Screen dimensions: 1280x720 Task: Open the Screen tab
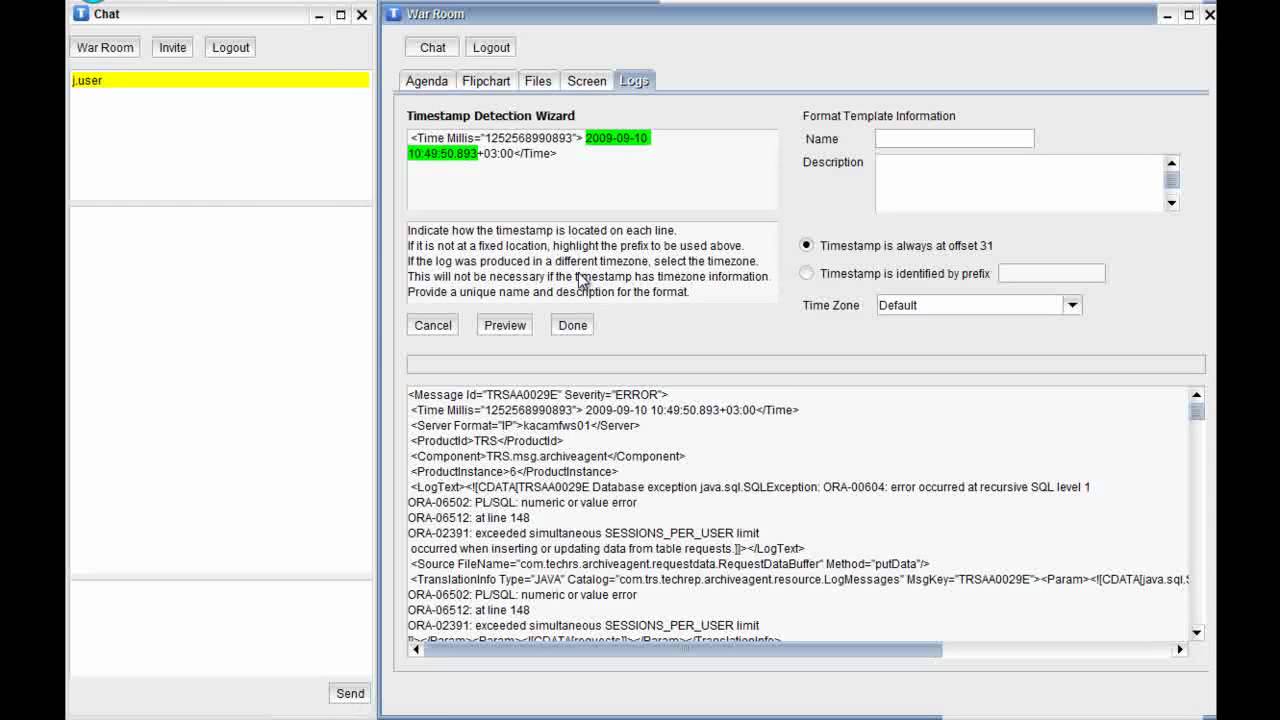tap(587, 81)
